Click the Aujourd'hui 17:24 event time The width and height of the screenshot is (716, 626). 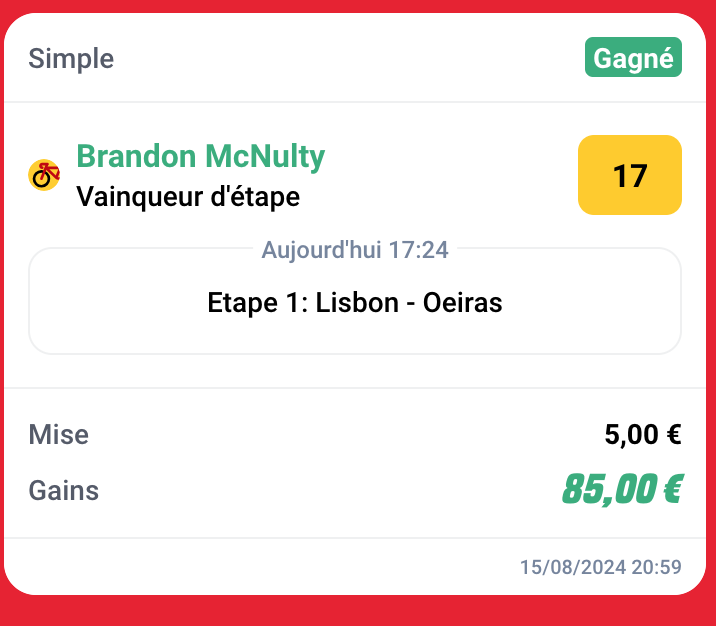click(x=355, y=250)
